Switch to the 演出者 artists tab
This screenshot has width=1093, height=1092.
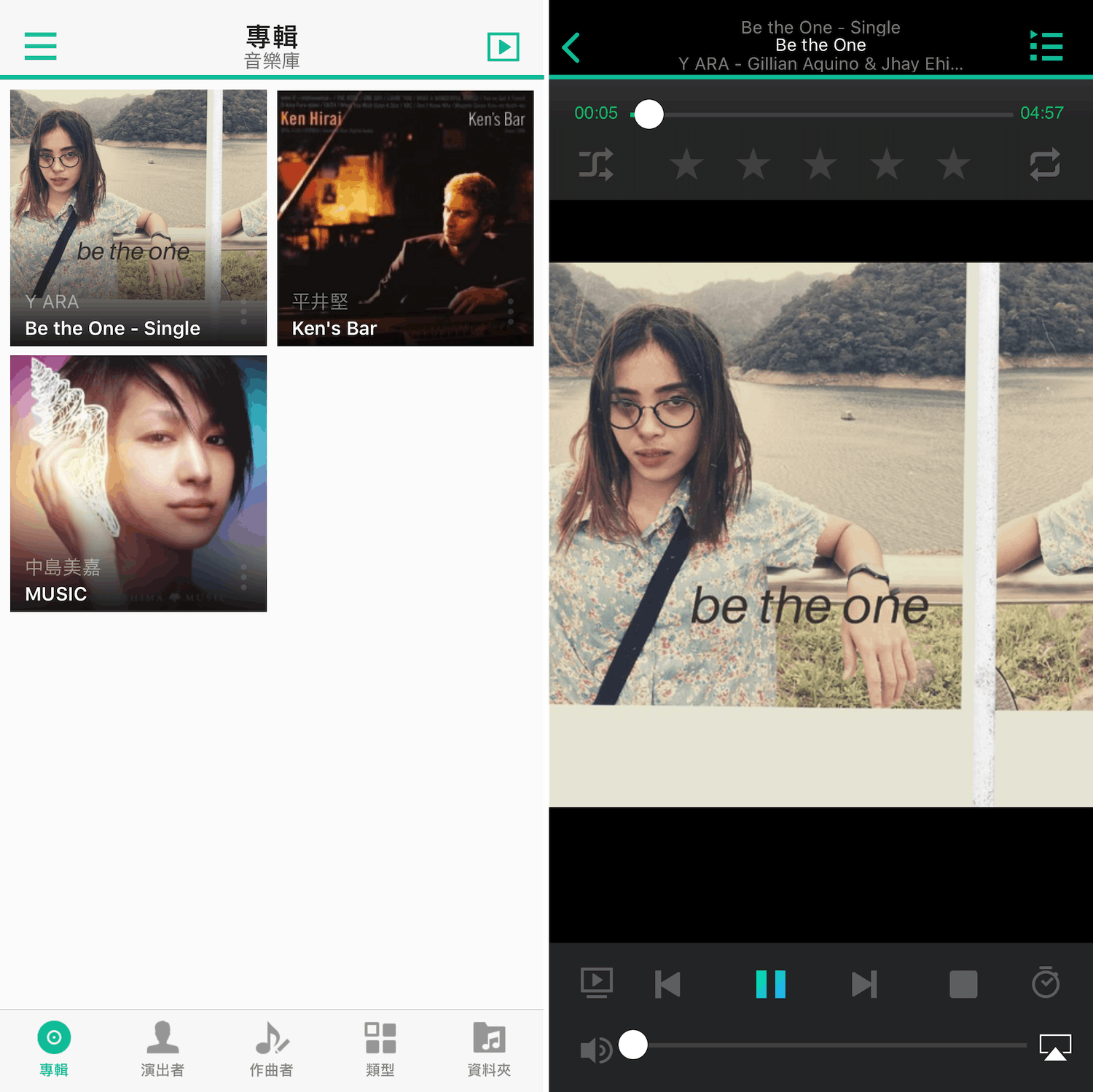coord(162,1049)
